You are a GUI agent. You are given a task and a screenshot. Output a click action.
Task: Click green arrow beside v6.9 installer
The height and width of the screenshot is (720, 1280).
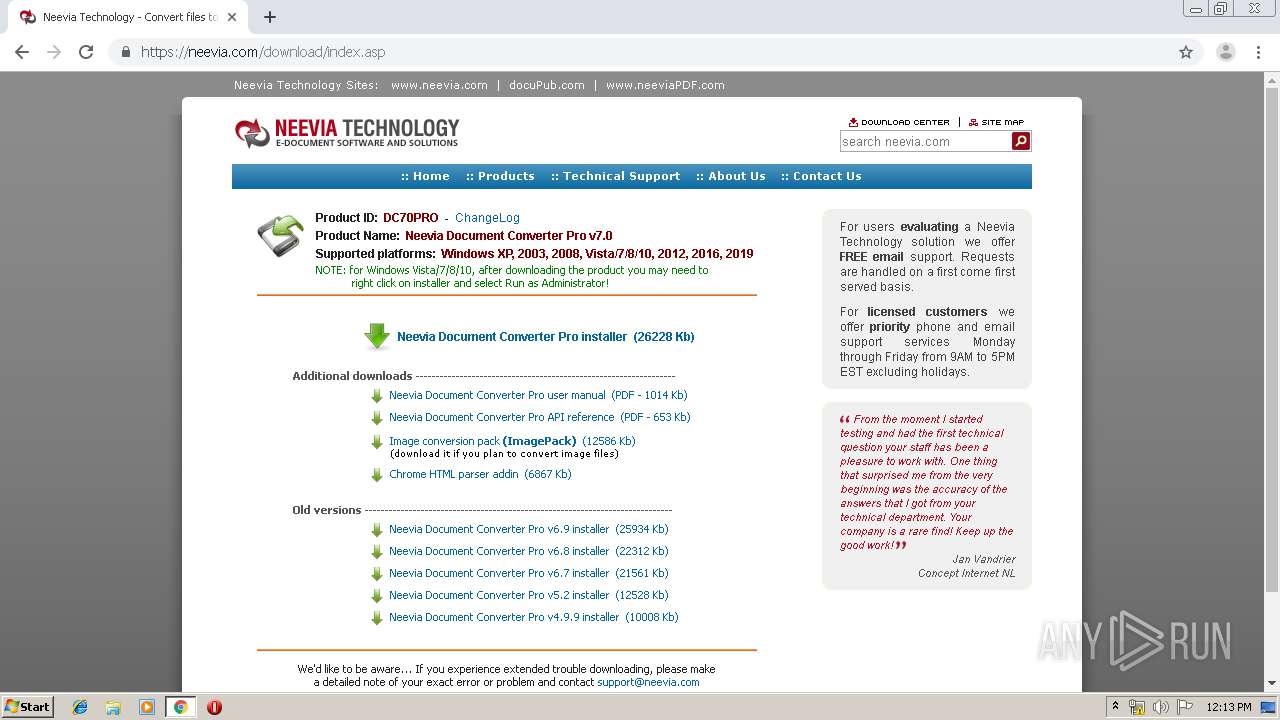click(377, 530)
